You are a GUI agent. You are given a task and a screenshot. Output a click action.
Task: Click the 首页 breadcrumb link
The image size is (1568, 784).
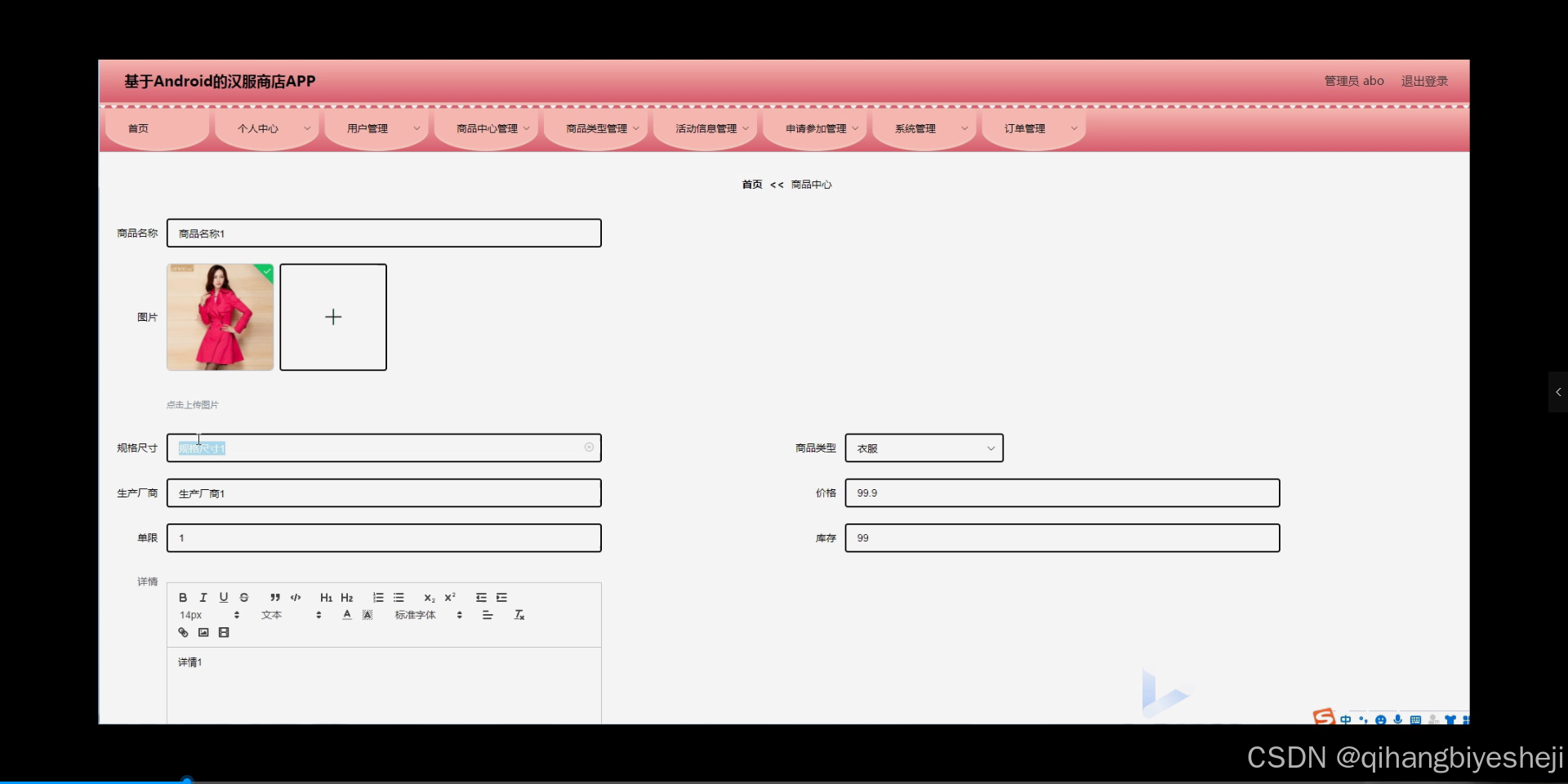(x=751, y=185)
